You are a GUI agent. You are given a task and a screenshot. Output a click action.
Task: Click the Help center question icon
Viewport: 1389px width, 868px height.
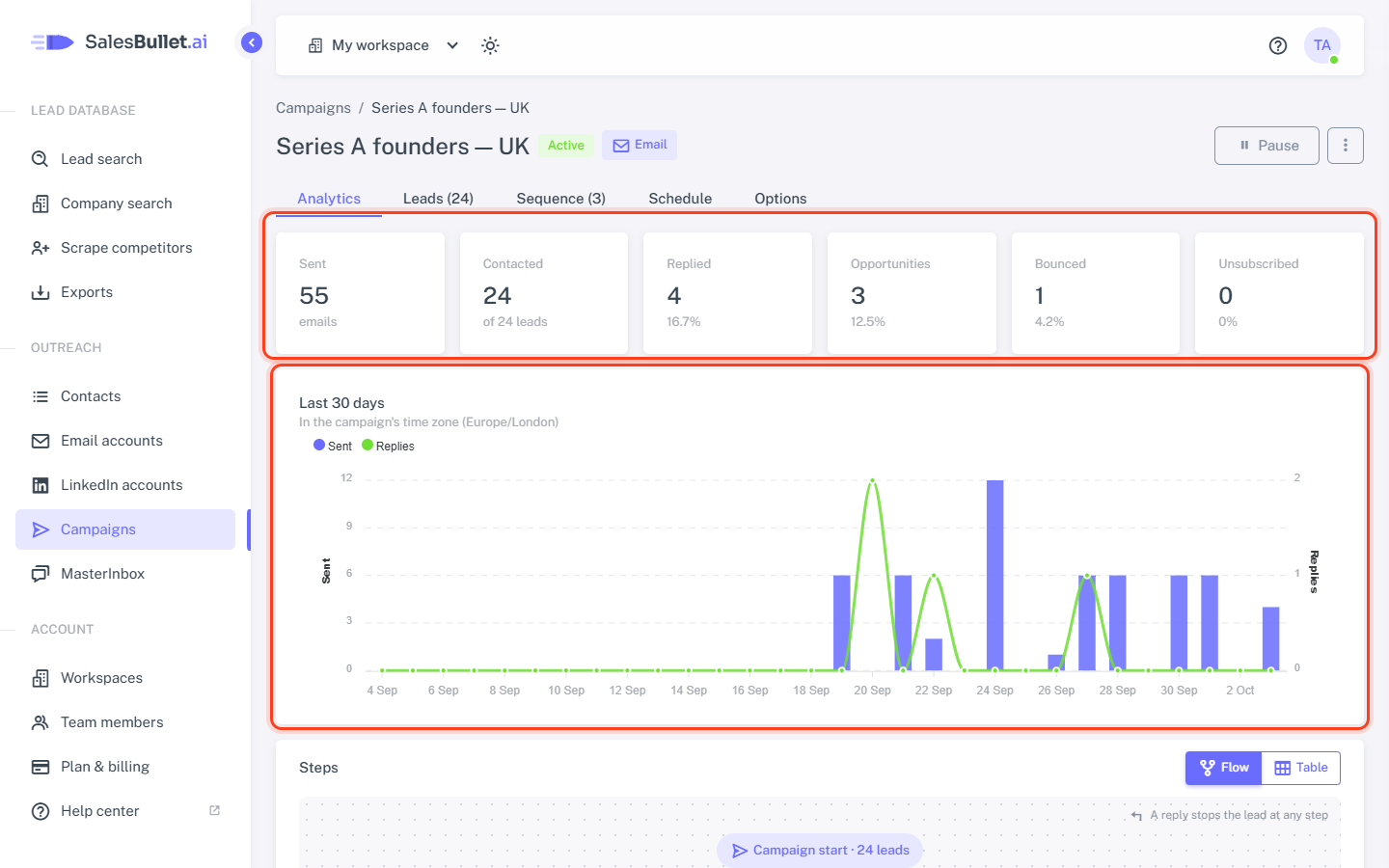point(41,811)
